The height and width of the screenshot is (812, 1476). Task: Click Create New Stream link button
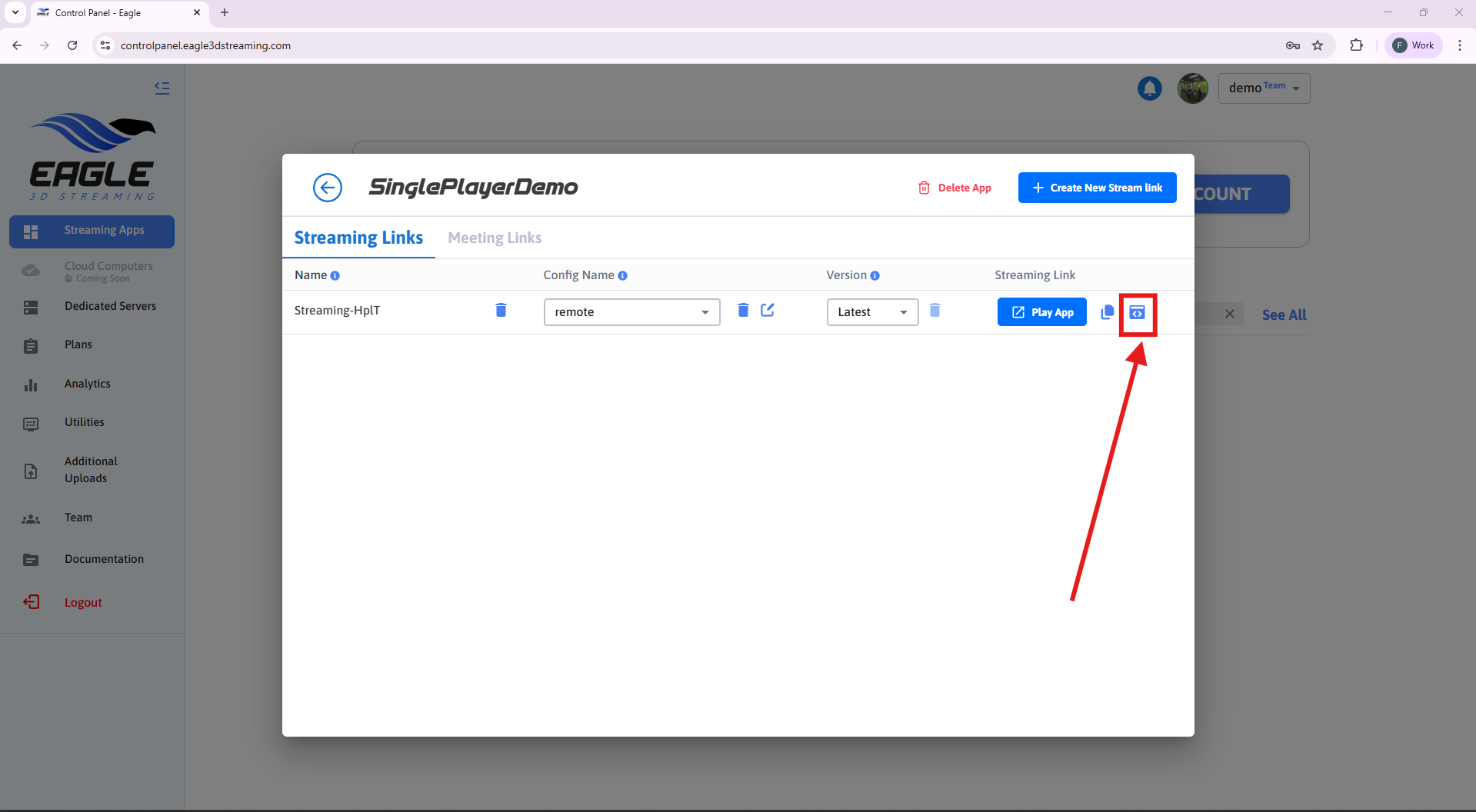(1098, 188)
